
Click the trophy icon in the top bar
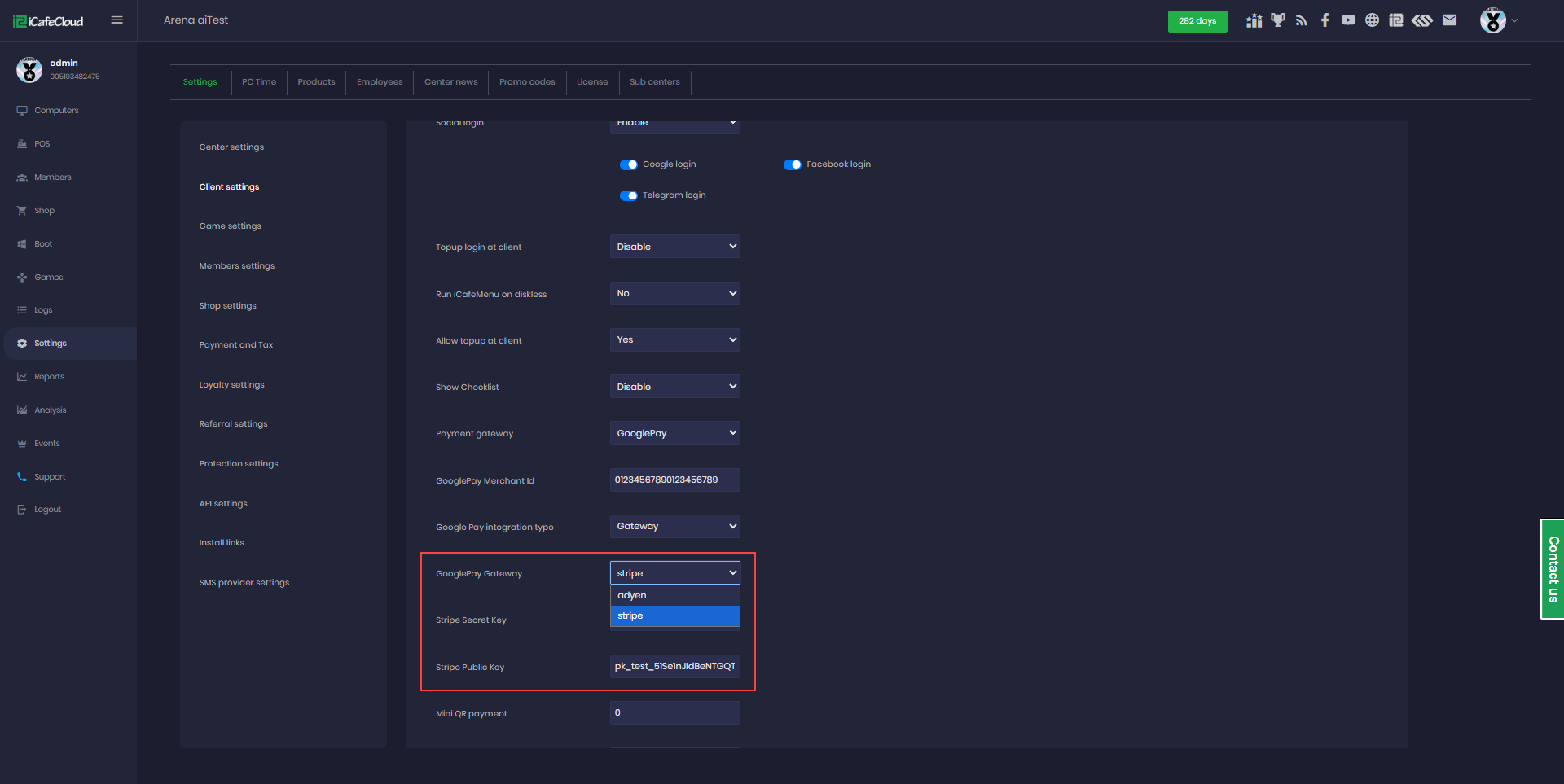click(x=1277, y=20)
